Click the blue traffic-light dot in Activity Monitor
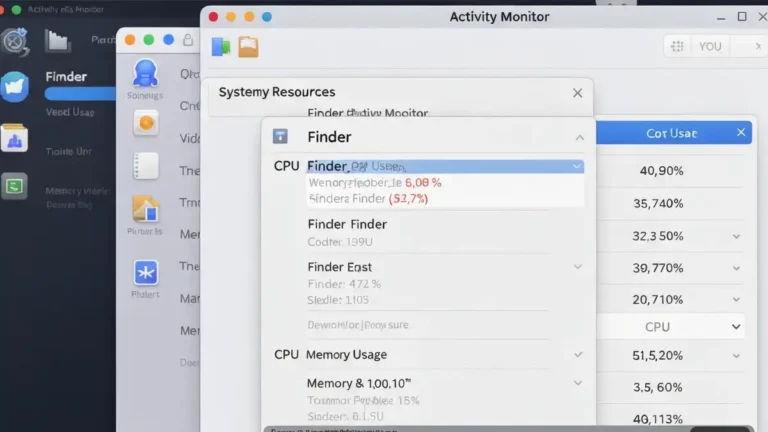The width and height of the screenshot is (768, 432). [x=267, y=17]
